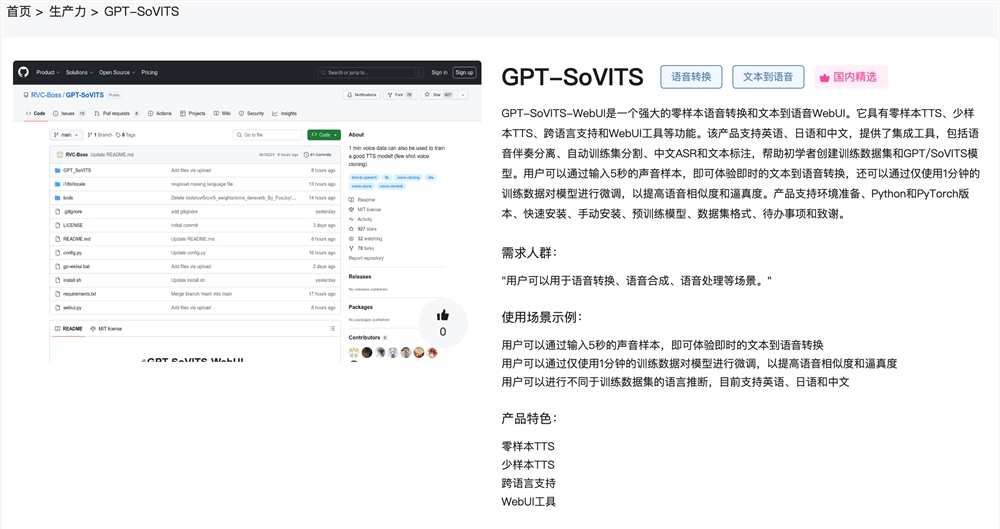Screen dimensions: 1000x529
Task: Click the 需求人群: section heading
Action: [529, 253]
